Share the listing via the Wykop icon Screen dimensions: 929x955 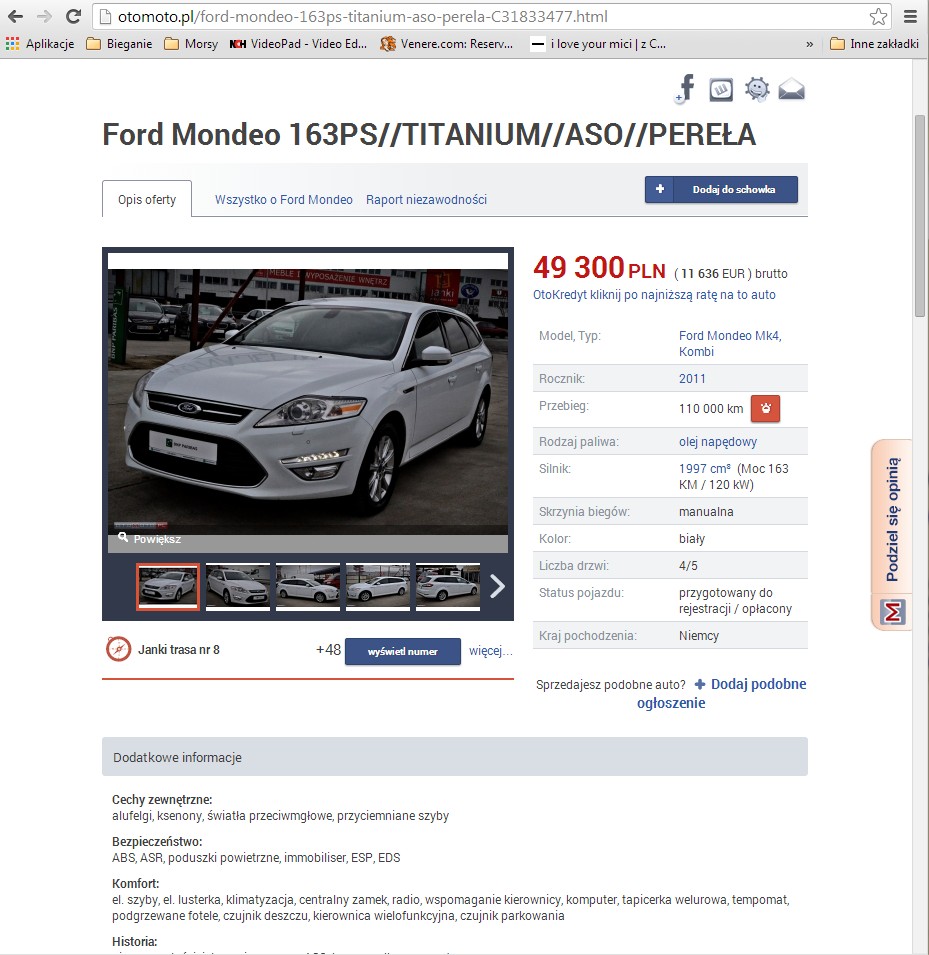(x=721, y=90)
